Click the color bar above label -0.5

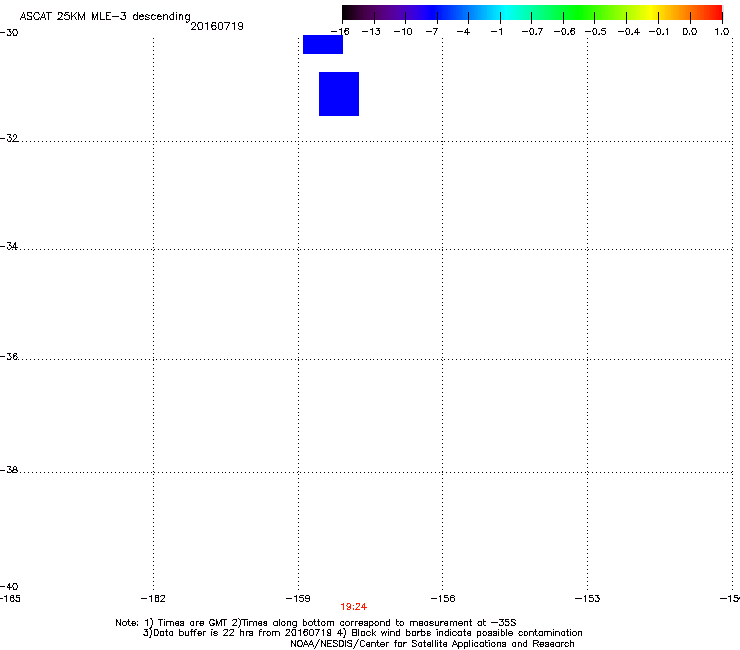tap(595, 12)
